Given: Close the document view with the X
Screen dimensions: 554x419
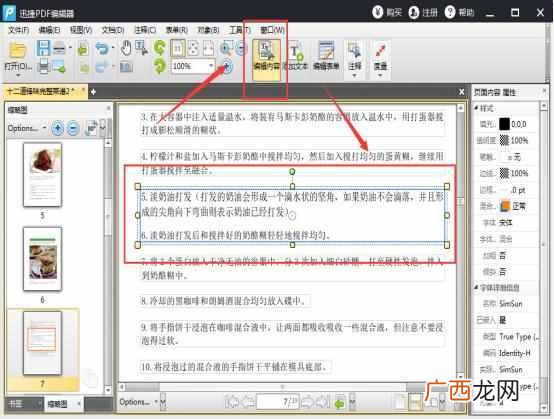Looking at the screenshot, I should click(x=461, y=92).
